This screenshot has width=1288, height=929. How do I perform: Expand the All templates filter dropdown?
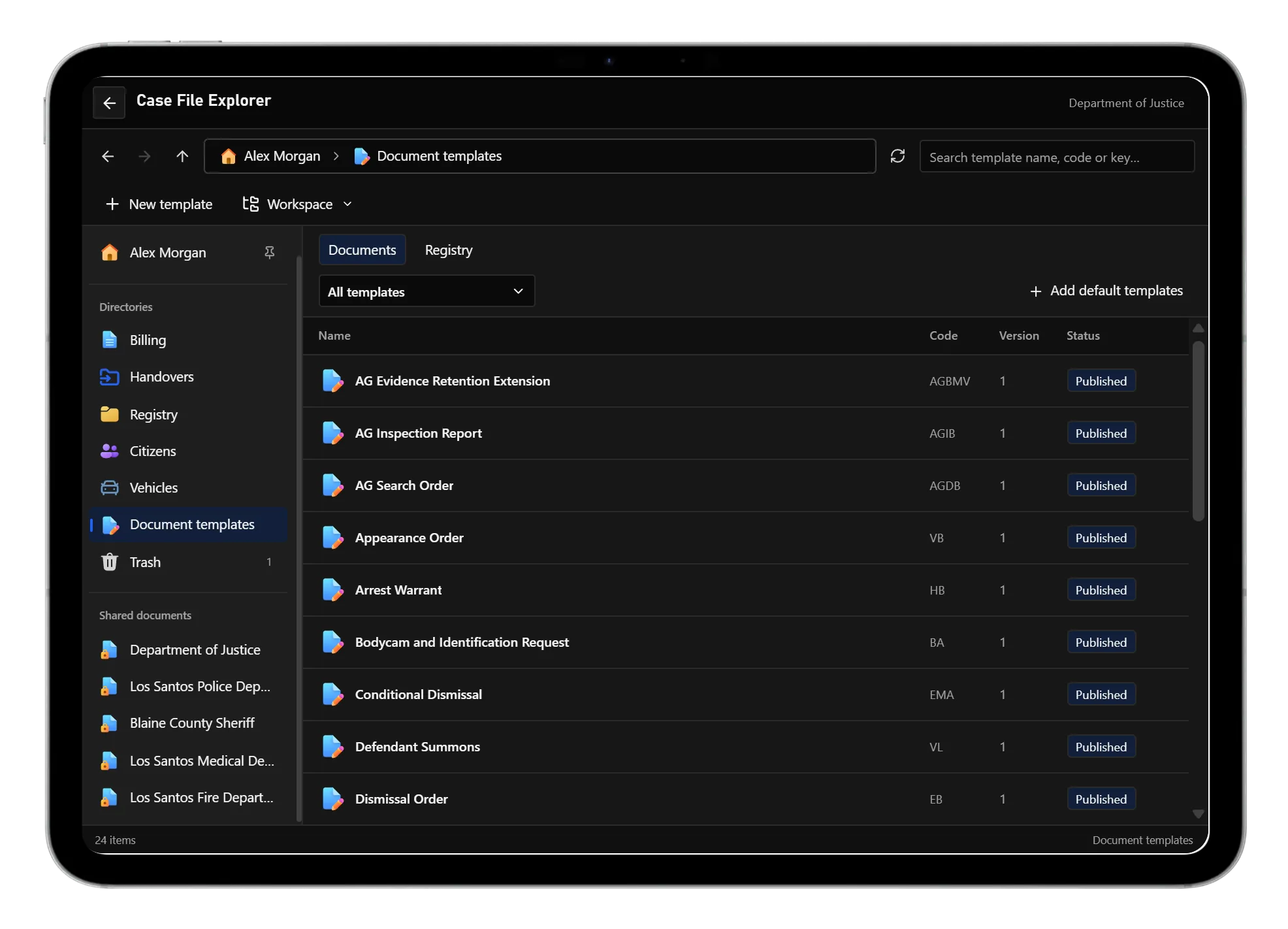(x=427, y=291)
